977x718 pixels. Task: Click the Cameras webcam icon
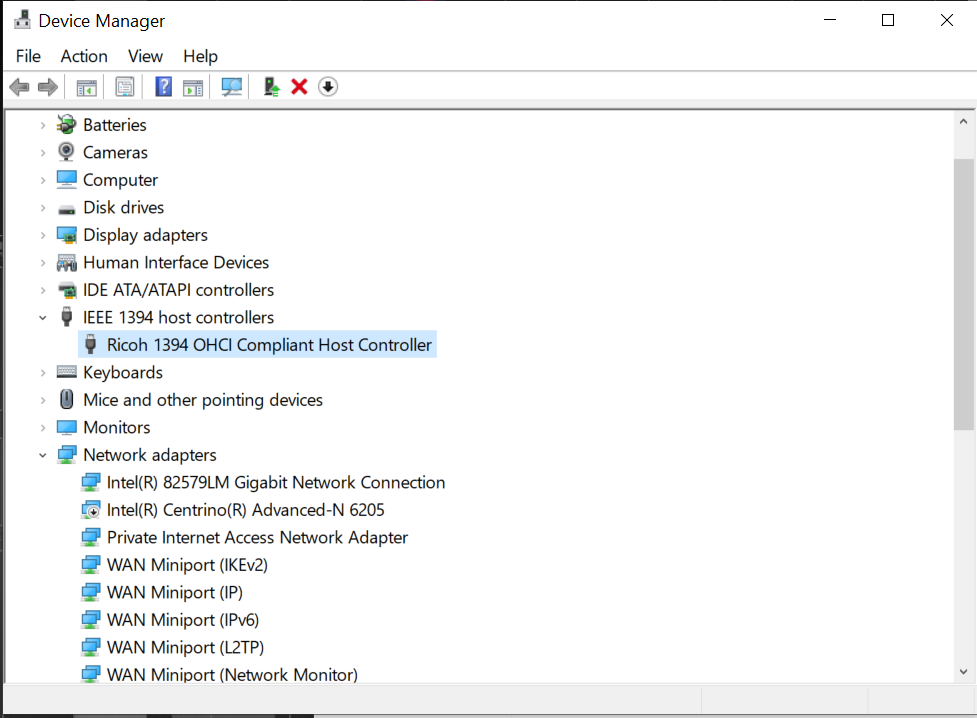point(66,152)
